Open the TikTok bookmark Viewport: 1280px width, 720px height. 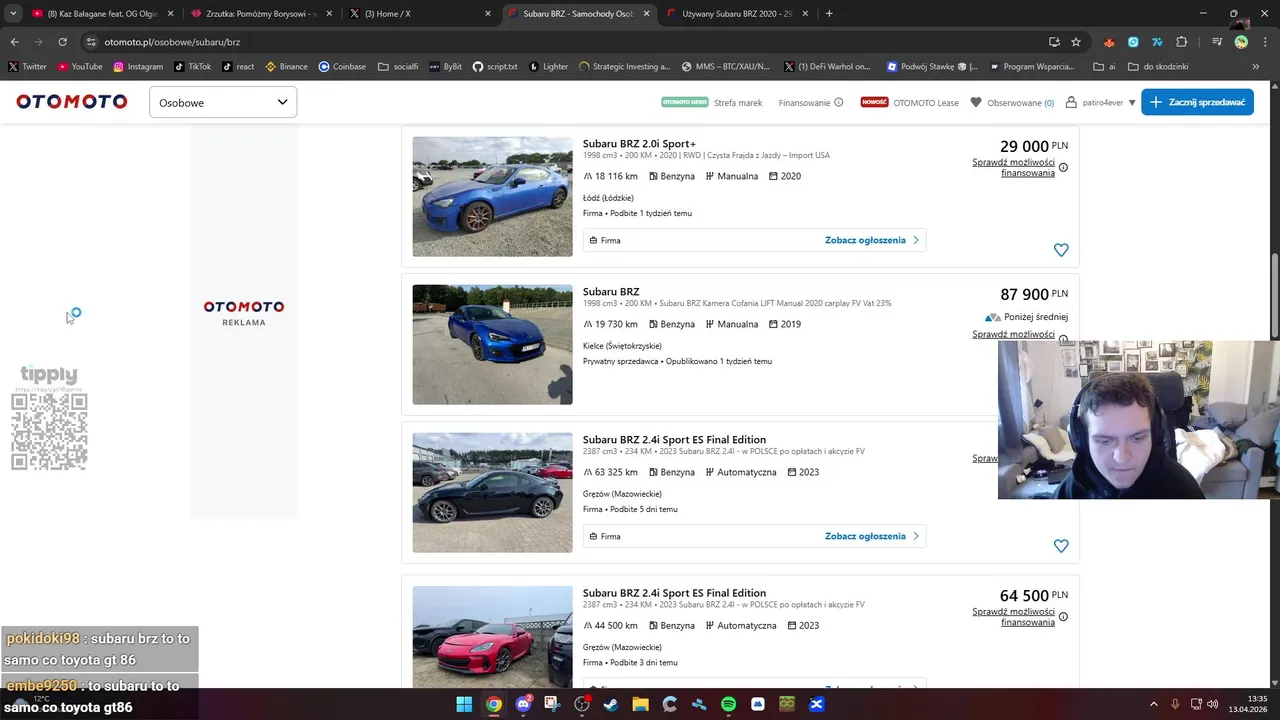pyautogui.click(x=192, y=67)
